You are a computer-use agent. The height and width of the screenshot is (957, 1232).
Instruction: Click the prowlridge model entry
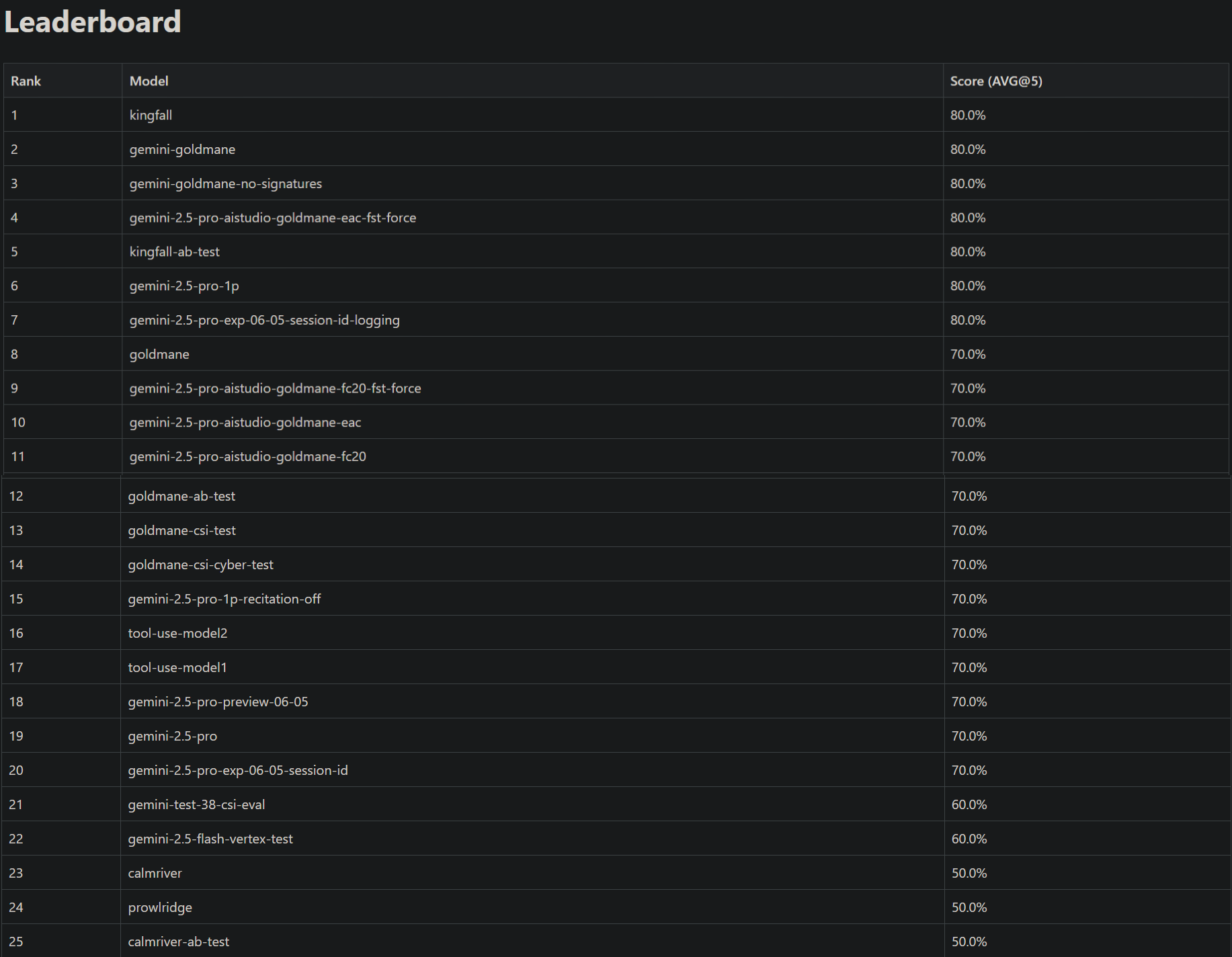point(160,908)
